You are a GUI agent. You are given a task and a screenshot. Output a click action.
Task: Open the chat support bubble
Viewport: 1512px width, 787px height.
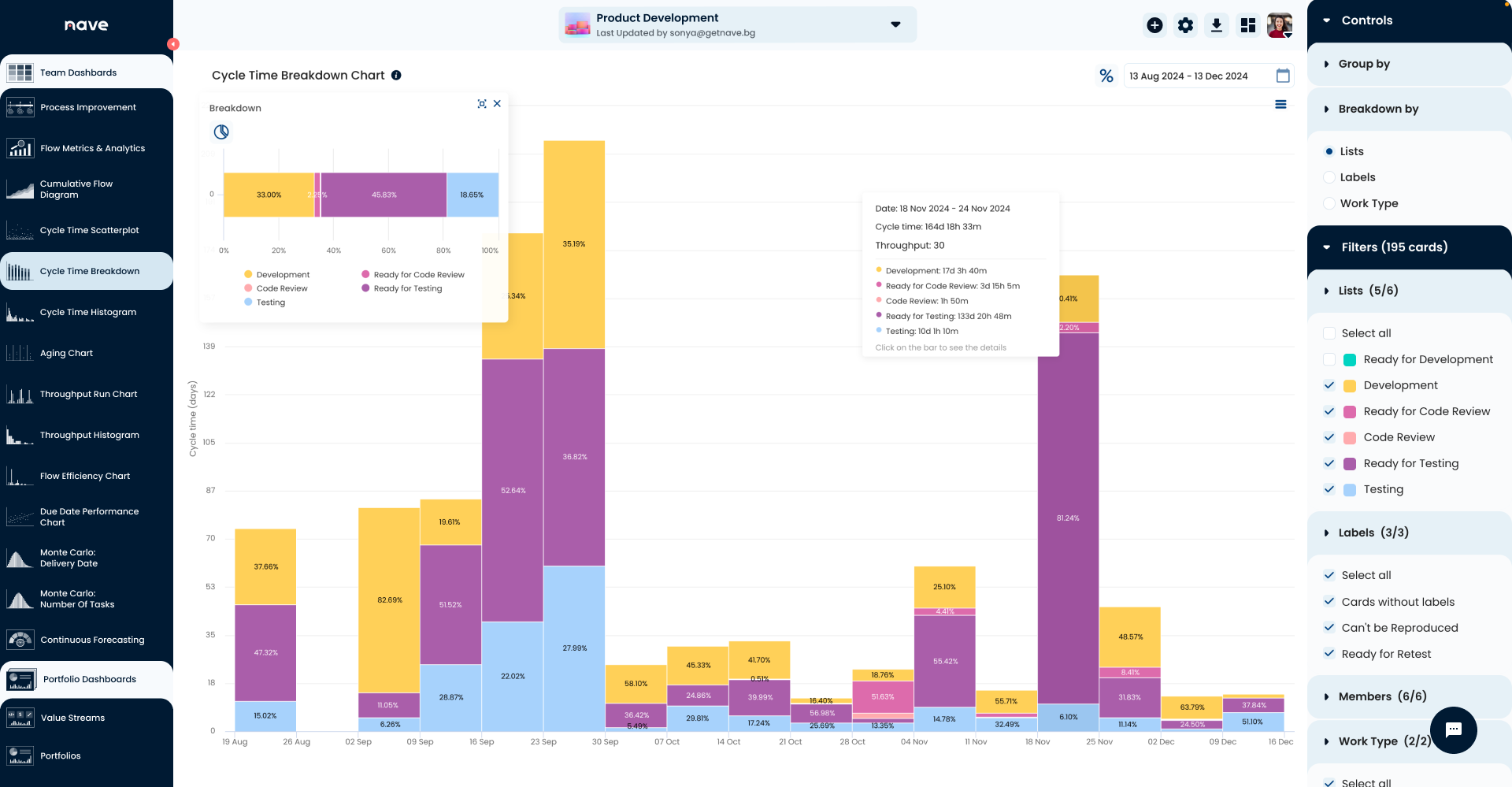click(1453, 729)
